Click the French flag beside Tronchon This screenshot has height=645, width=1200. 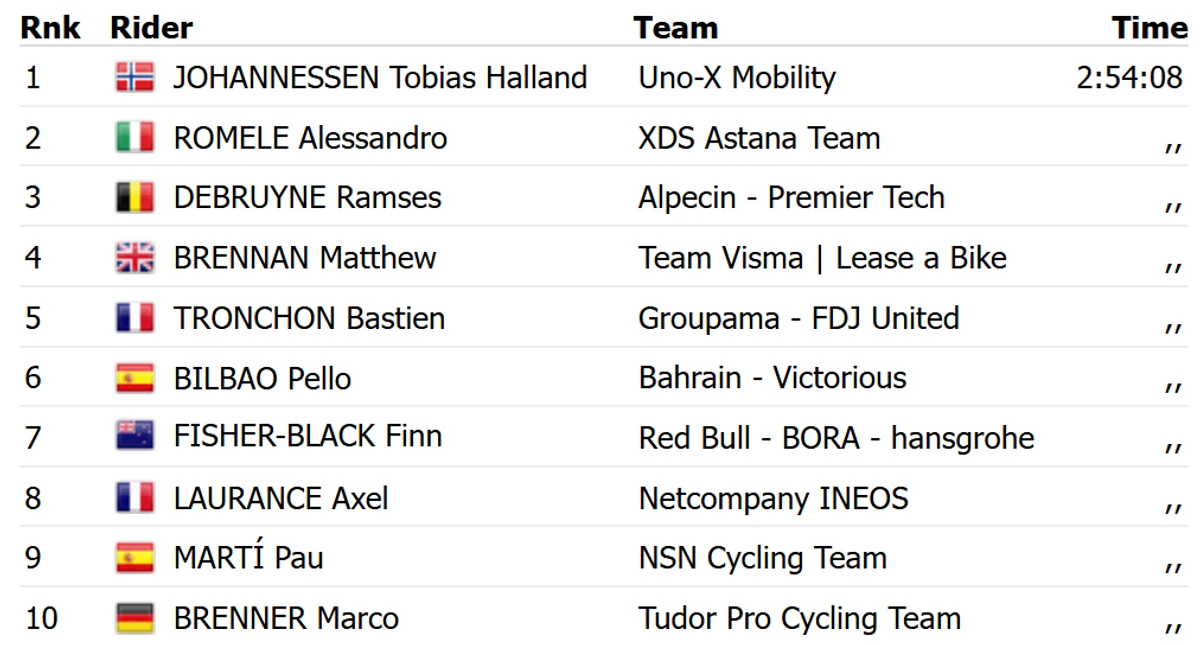click(135, 318)
